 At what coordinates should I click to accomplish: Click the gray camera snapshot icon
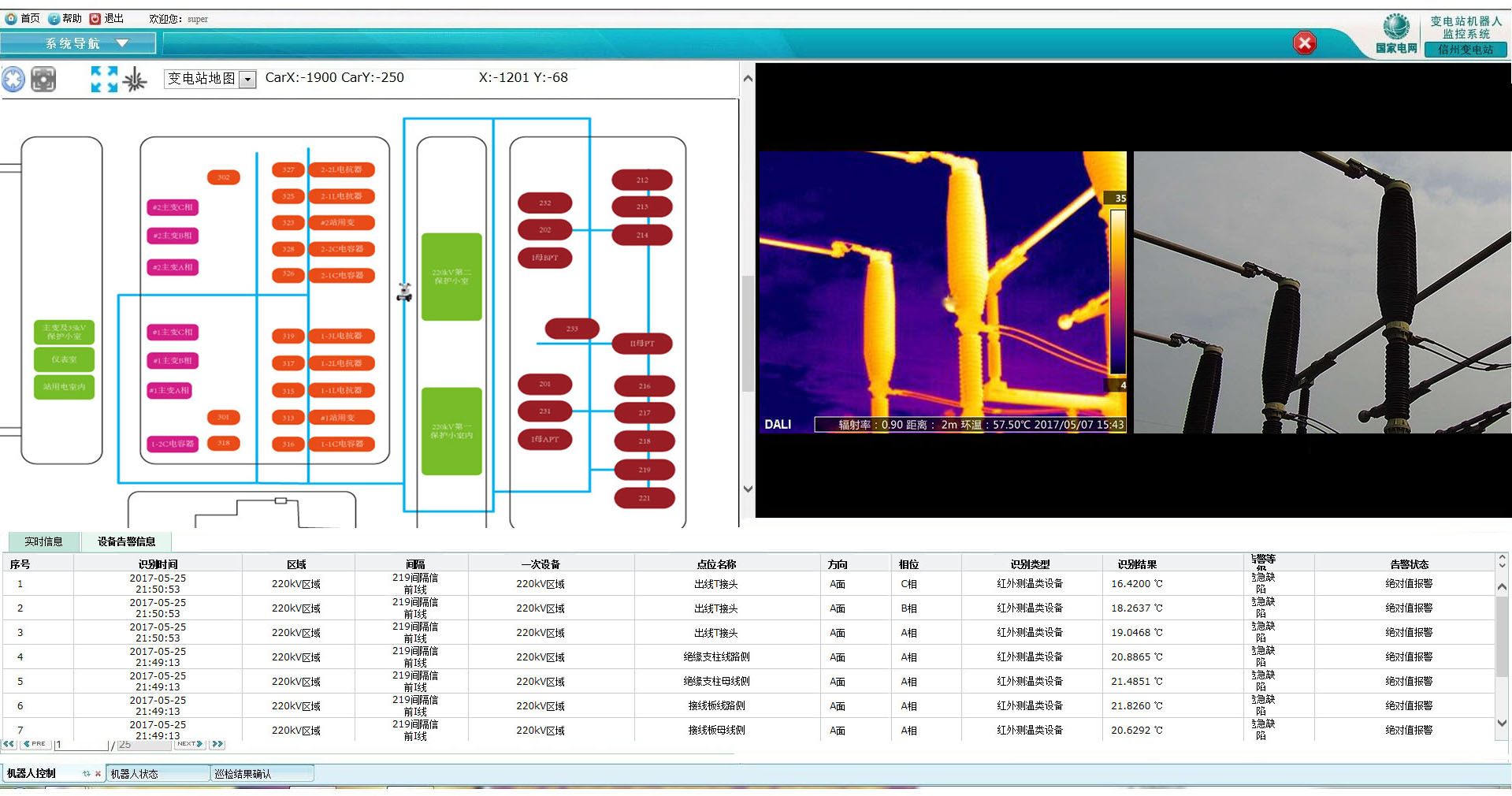(43, 79)
